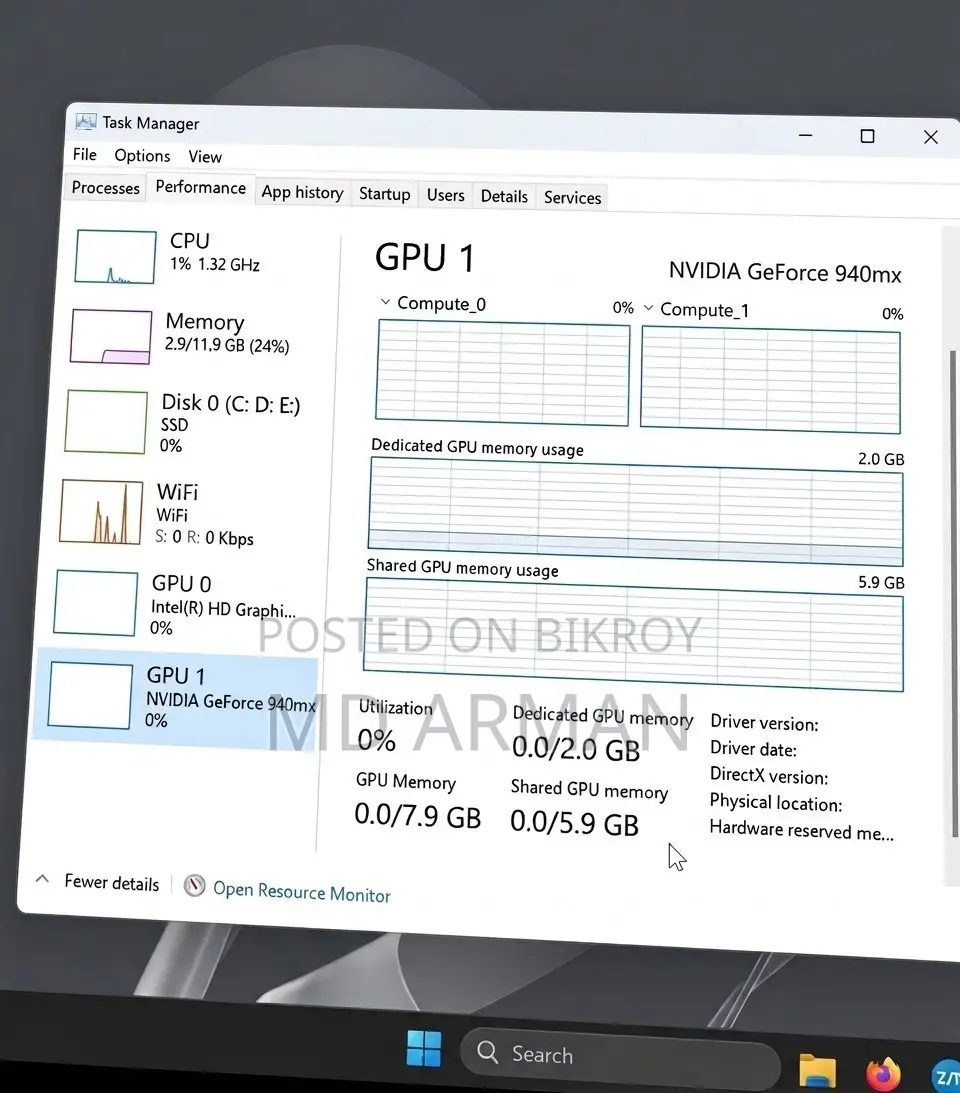960x1093 pixels.
Task: Switch to the Users tab
Action: (x=445, y=195)
